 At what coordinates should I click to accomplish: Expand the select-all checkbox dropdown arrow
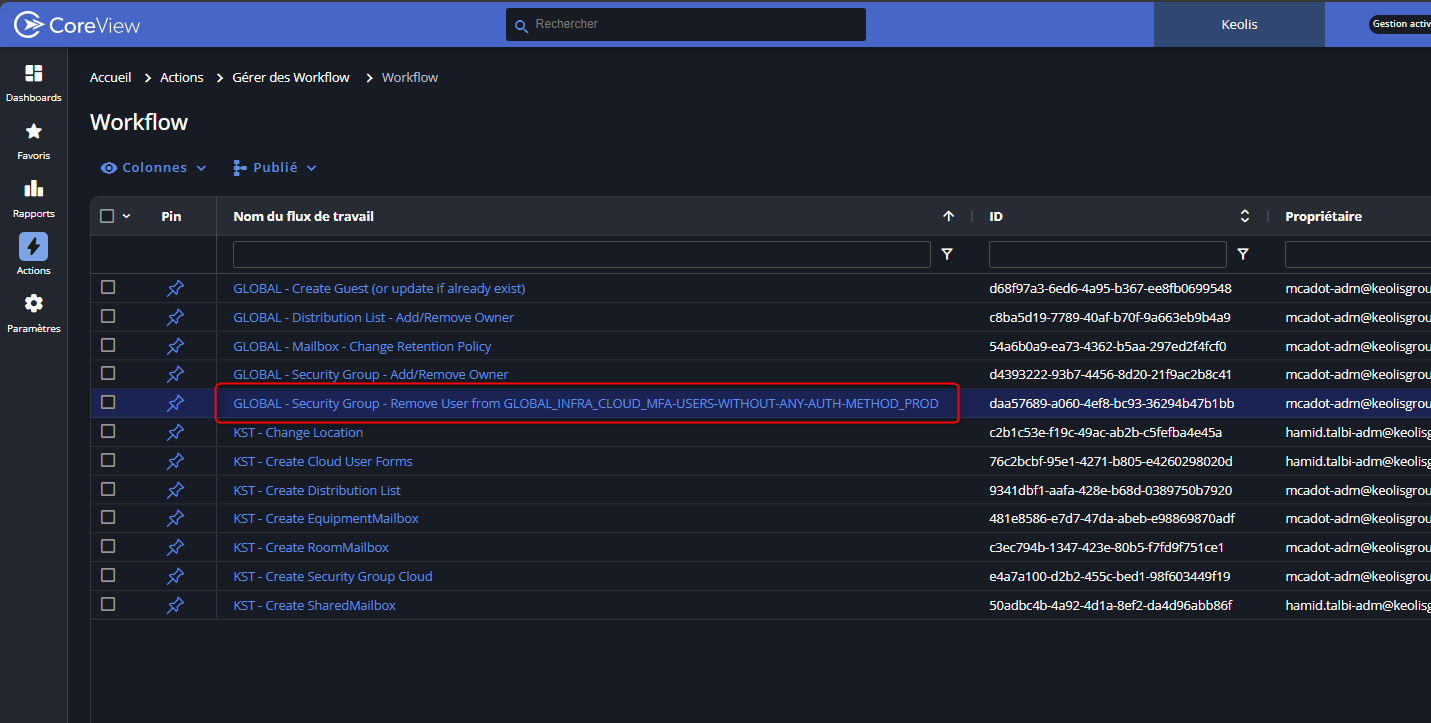[x=127, y=216]
